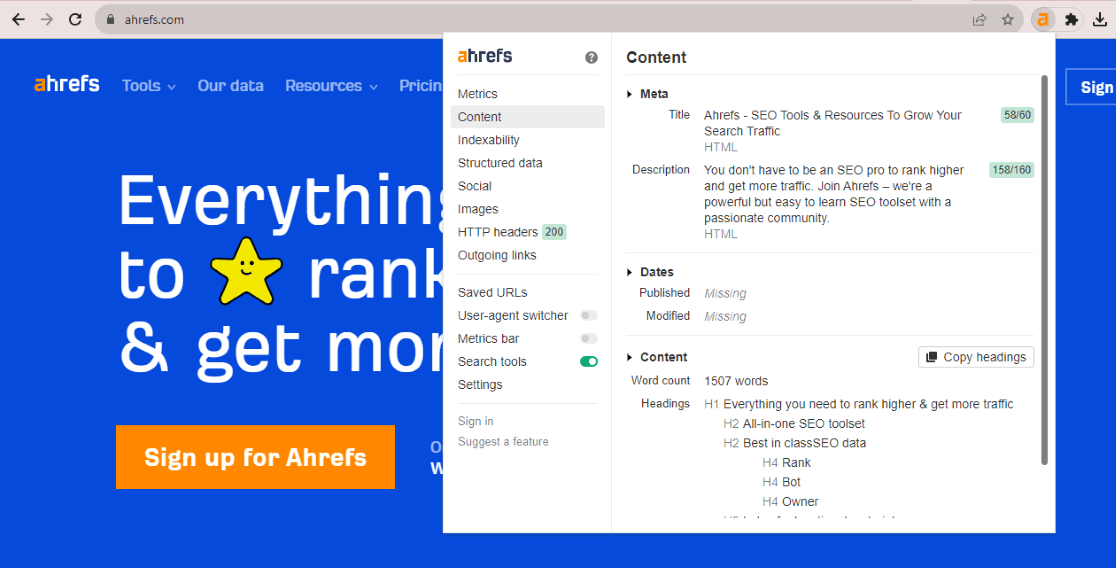Click the yellow smiling star graphic
This screenshot has width=1116, height=568.
(246, 271)
